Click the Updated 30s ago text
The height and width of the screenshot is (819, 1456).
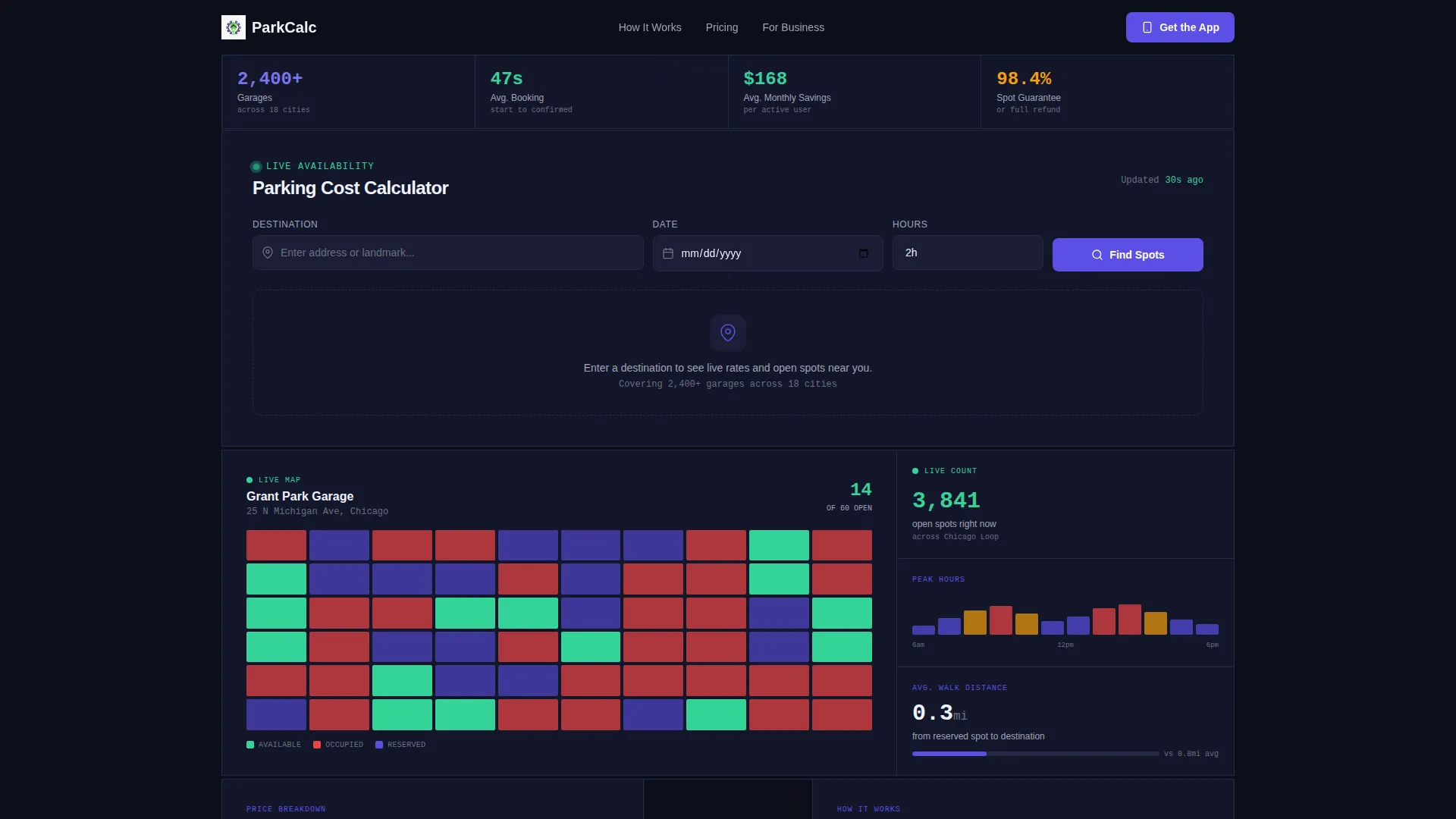[x=1162, y=180]
